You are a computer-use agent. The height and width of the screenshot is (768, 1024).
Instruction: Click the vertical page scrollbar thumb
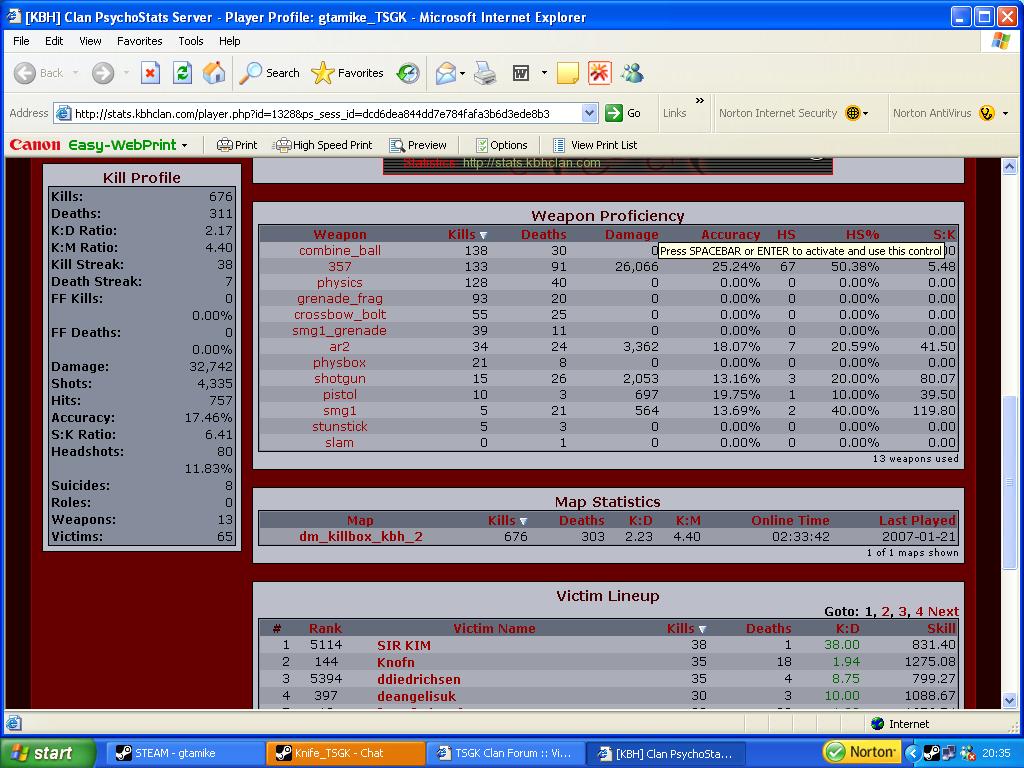1010,480
